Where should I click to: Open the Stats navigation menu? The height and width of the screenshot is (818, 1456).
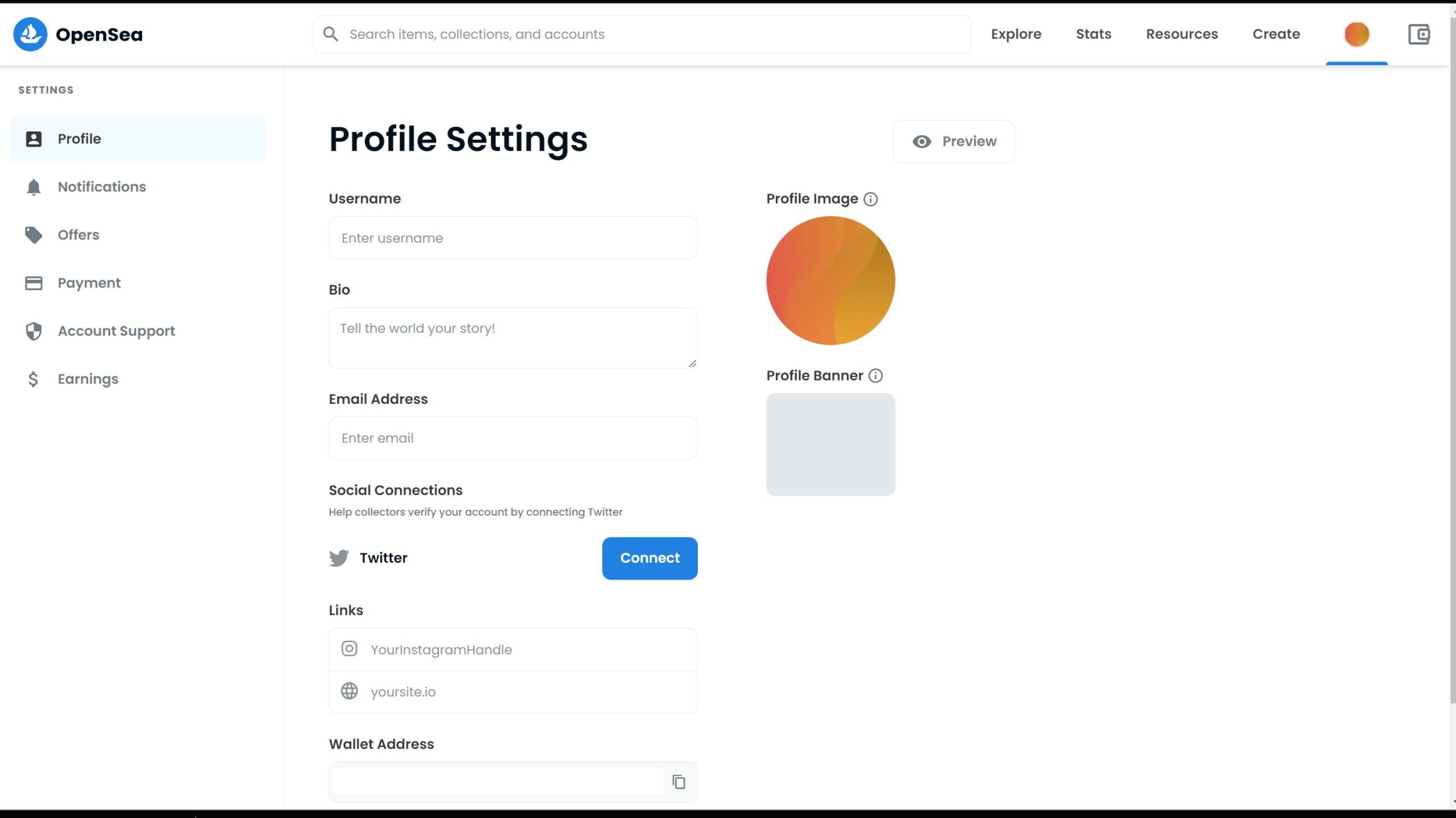[1093, 34]
